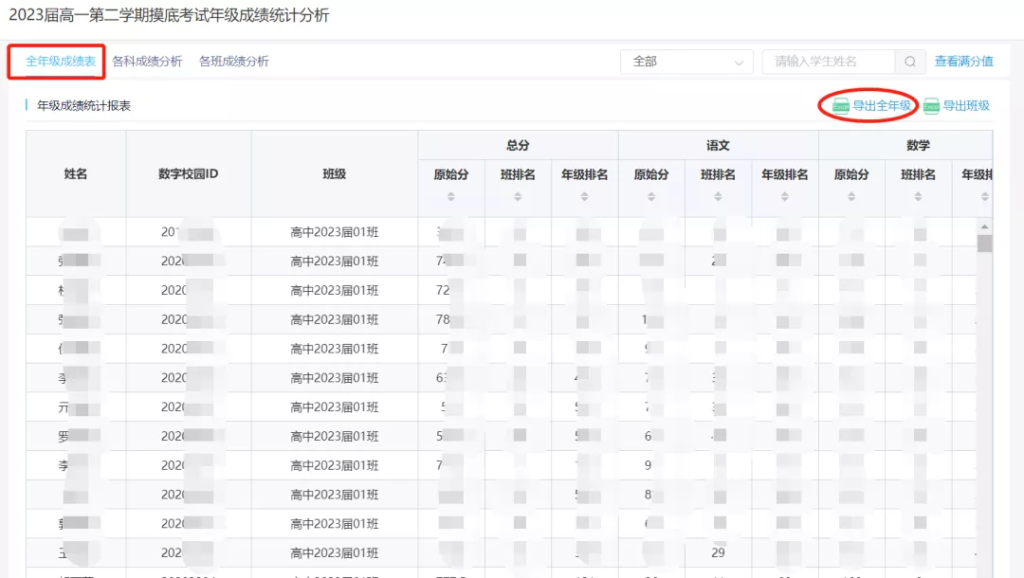This screenshot has height=578, width=1024.
Task: Switch to 各科成绩分析 tab
Action: 147,61
